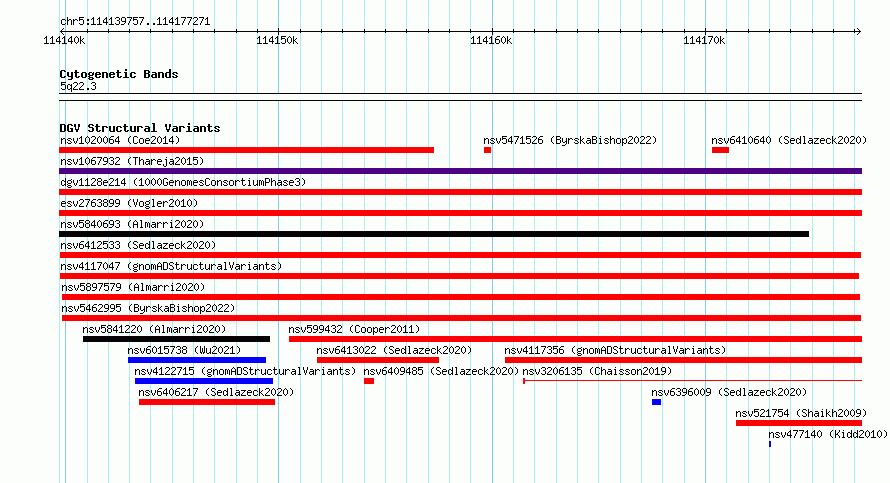The image size is (890, 483).
Task: Open nsv5471526 (ByrskaBishop2022) variant label
Action: pyautogui.click(x=570, y=140)
